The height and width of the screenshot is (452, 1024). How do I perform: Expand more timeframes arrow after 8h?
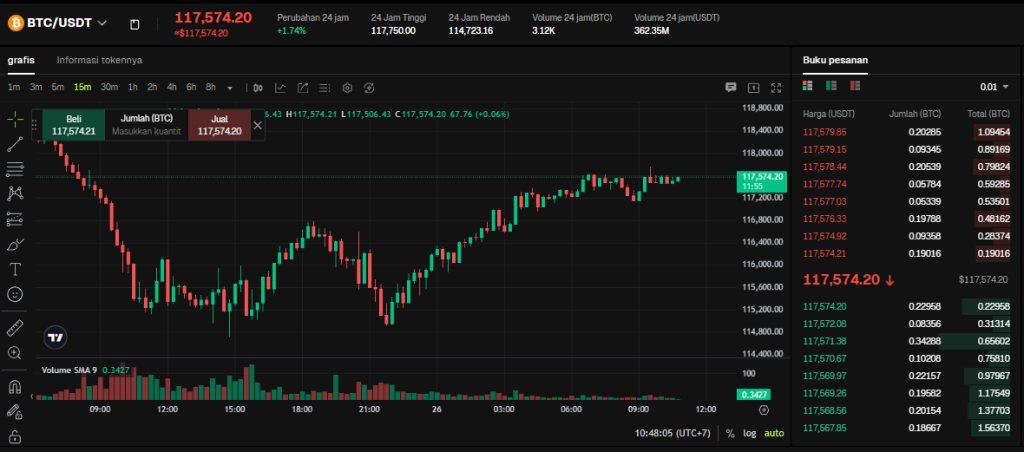point(230,87)
